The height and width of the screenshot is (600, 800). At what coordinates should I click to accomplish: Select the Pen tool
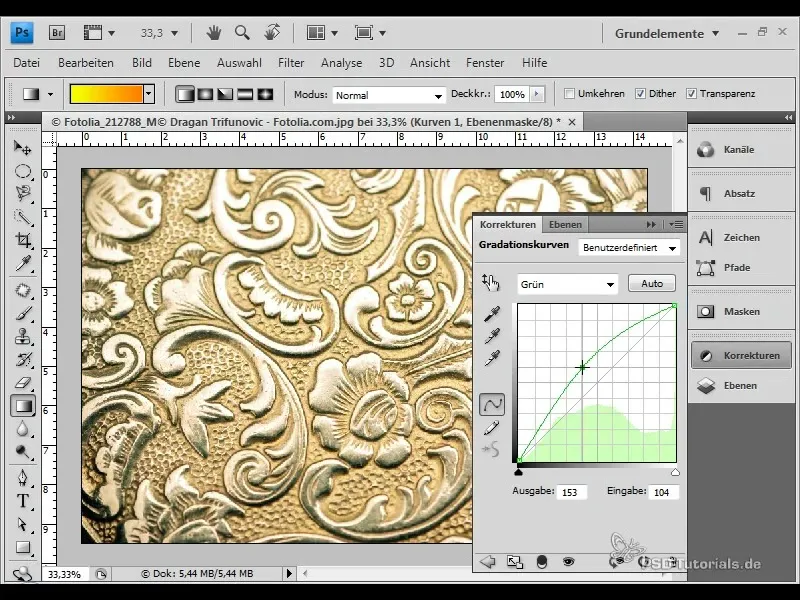[x=22, y=478]
